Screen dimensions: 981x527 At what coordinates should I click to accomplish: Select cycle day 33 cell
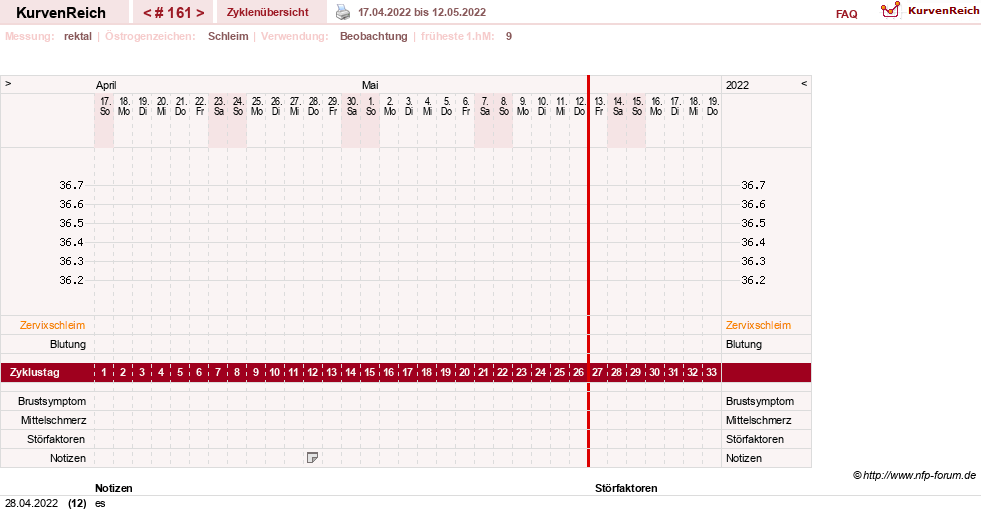pyautogui.click(x=711, y=372)
